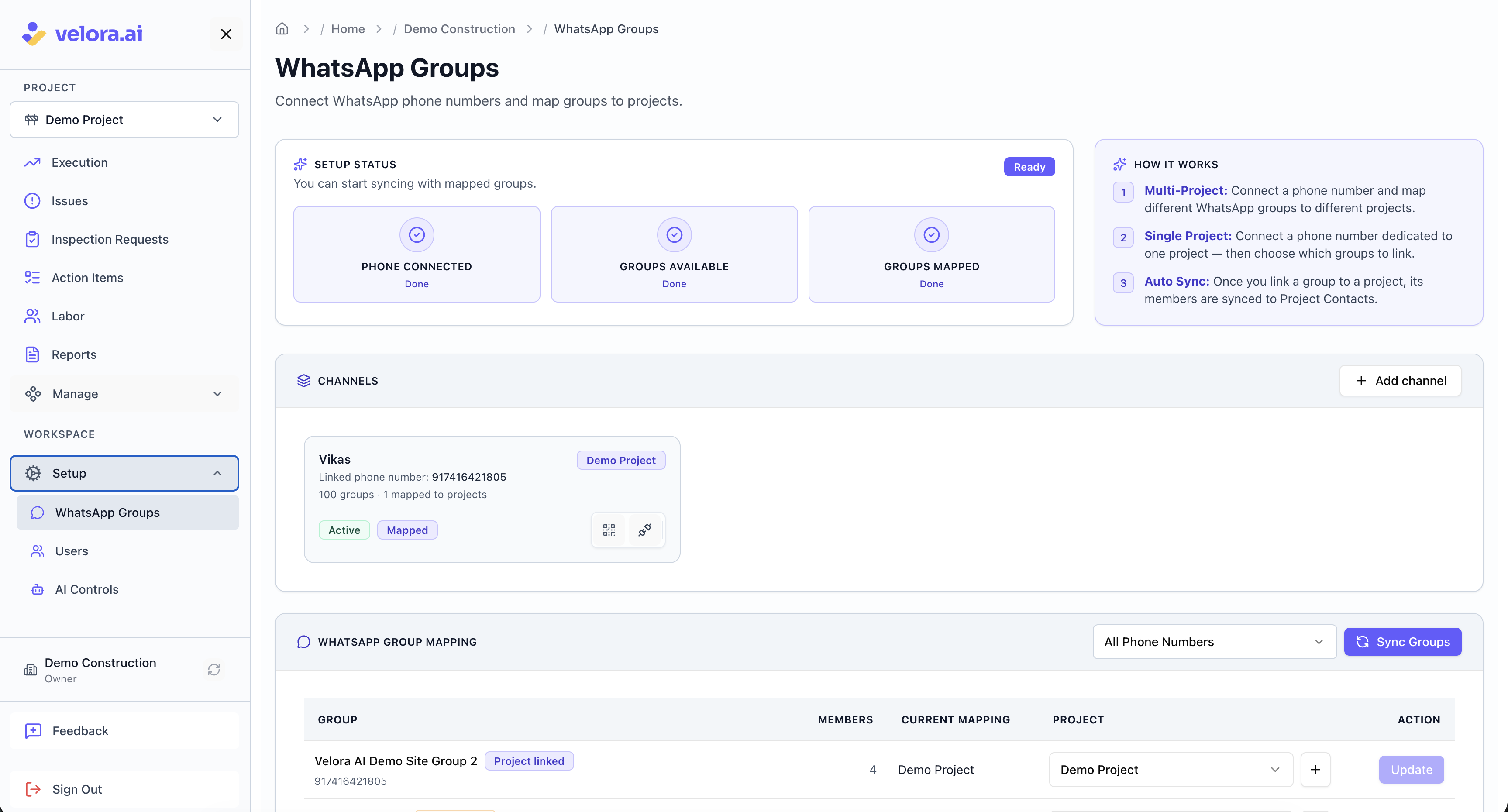
Task: Click the linked phone number 917416421805
Action: tap(469, 477)
